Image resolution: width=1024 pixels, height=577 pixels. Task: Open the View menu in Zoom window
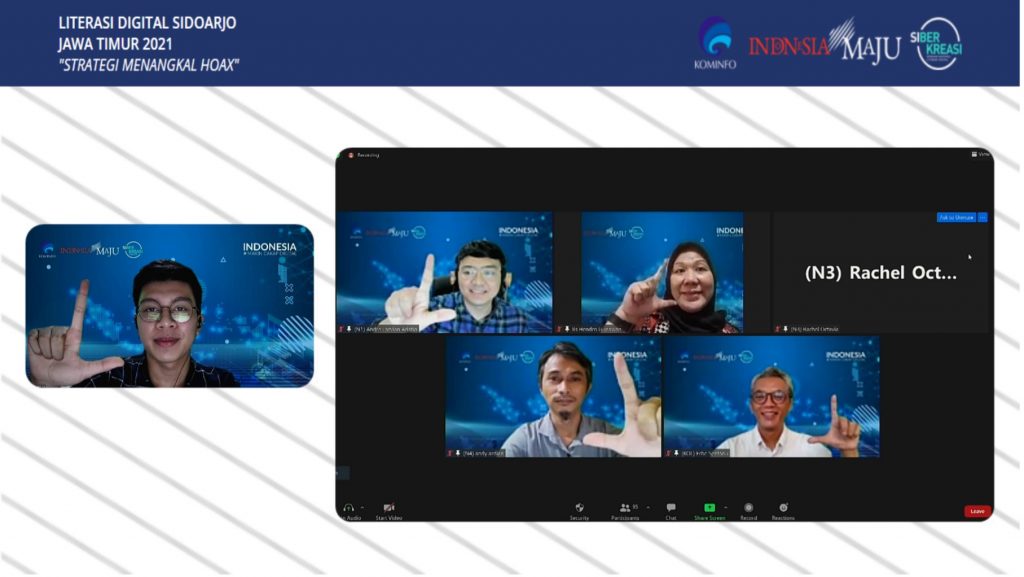pyautogui.click(x=982, y=154)
